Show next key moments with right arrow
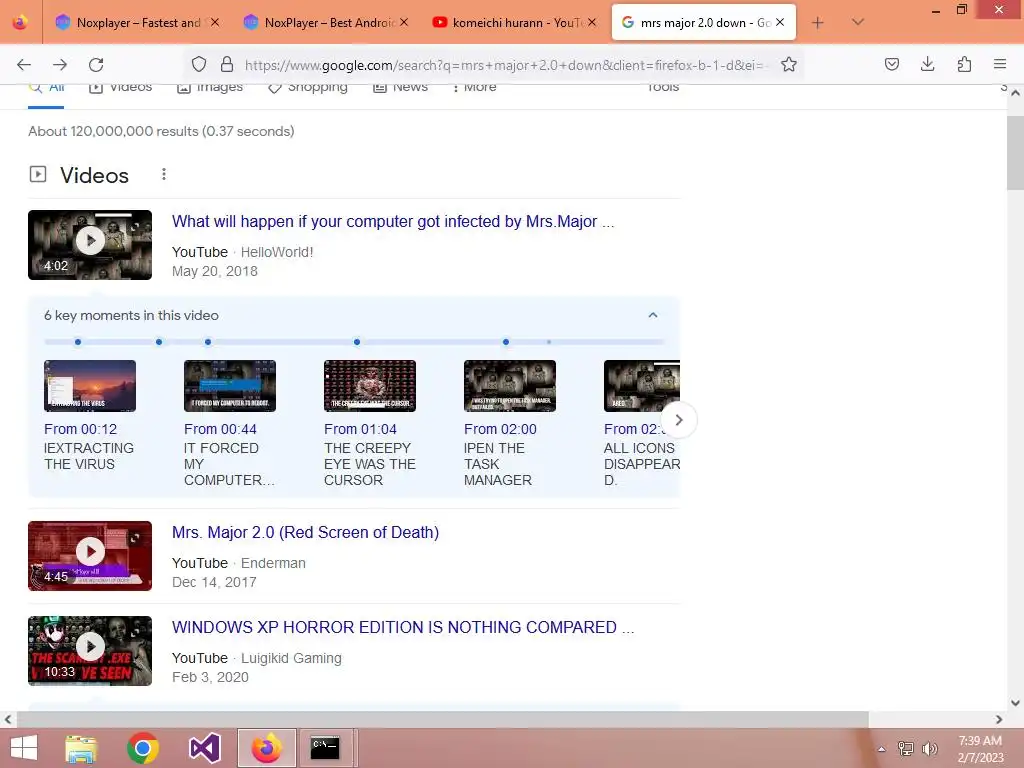1024x768 pixels. coord(679,420)
